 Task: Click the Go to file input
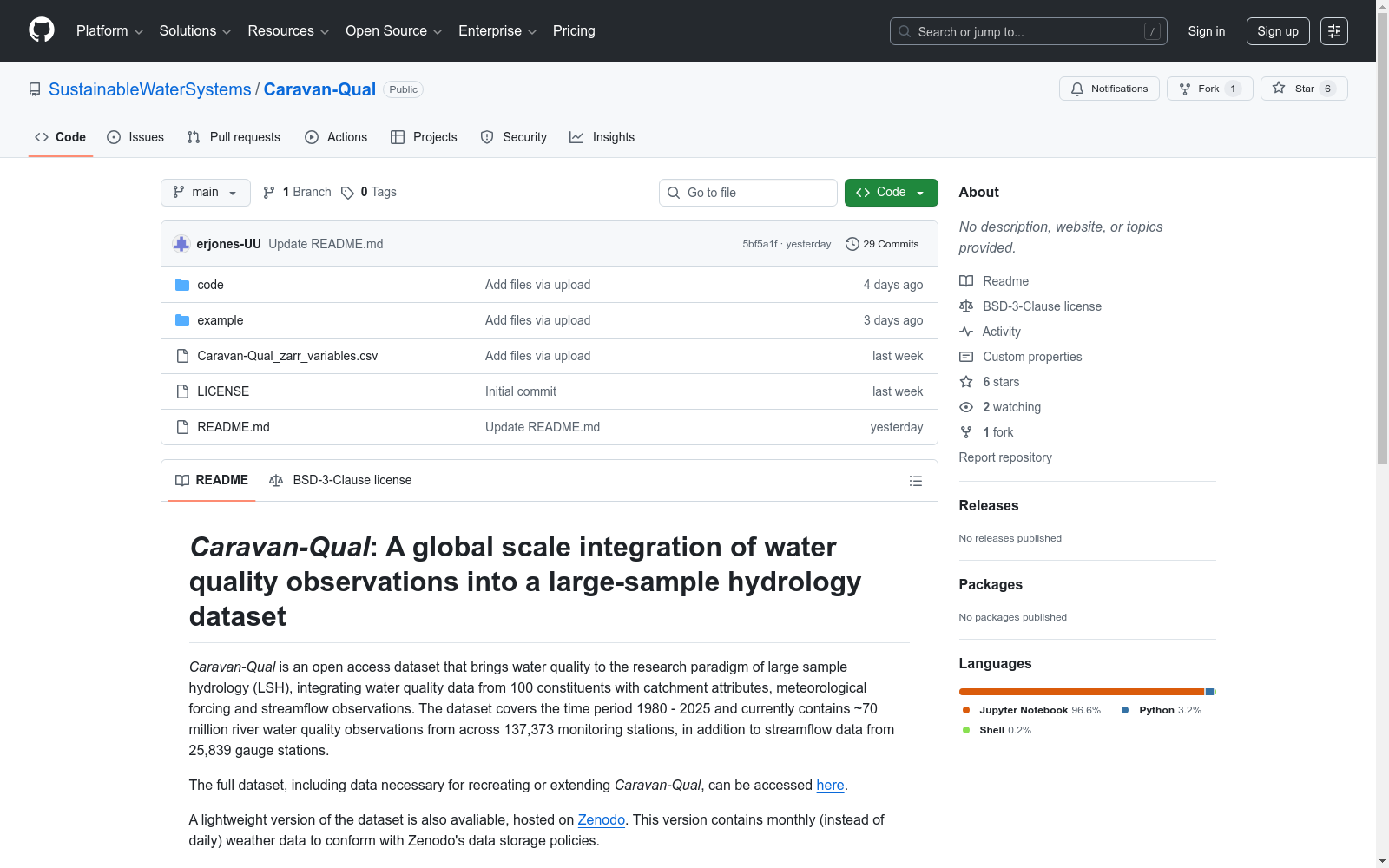pyautogui.click(x=748, y=193)
